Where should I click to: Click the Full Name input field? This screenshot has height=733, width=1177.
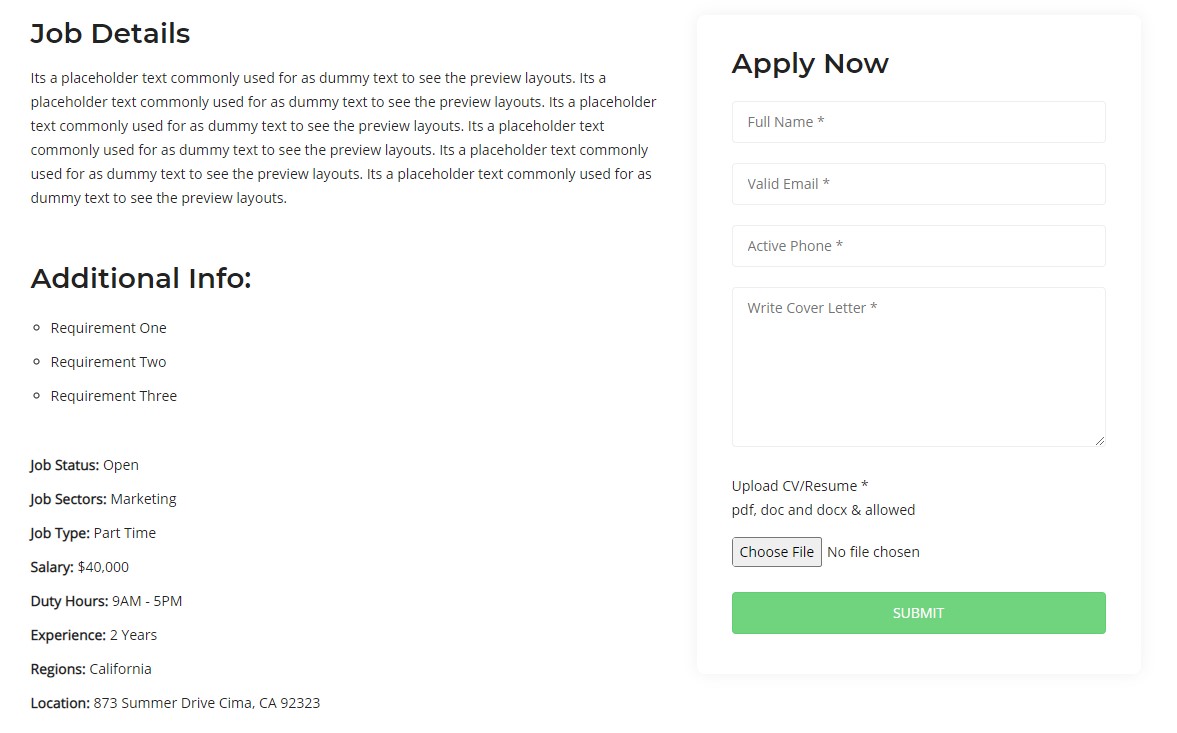[918, 122]
